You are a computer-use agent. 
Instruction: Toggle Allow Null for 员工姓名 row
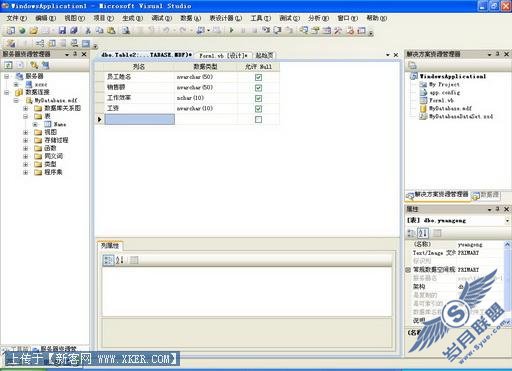(258, 77)
